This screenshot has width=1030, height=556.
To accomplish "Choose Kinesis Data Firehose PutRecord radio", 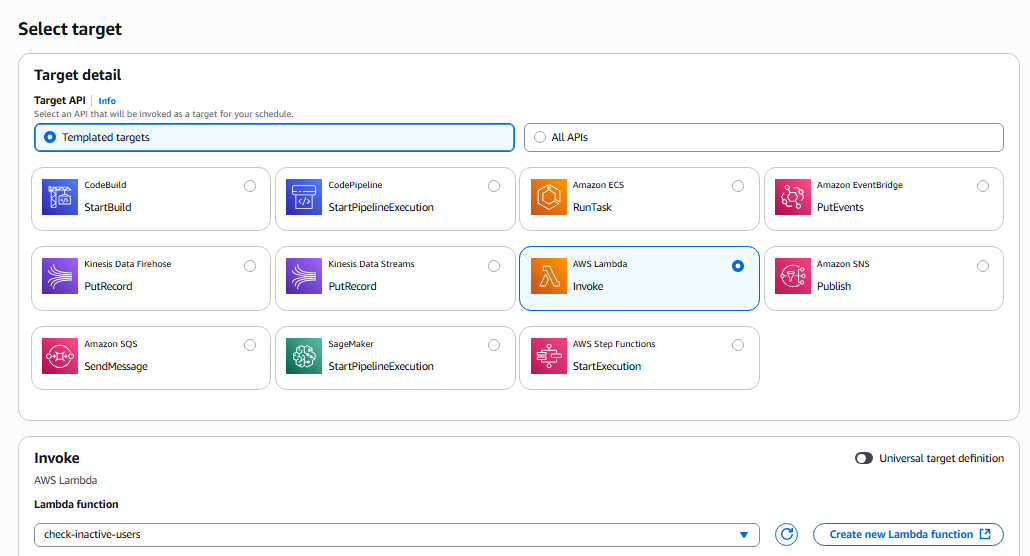I will click(250, 266).
